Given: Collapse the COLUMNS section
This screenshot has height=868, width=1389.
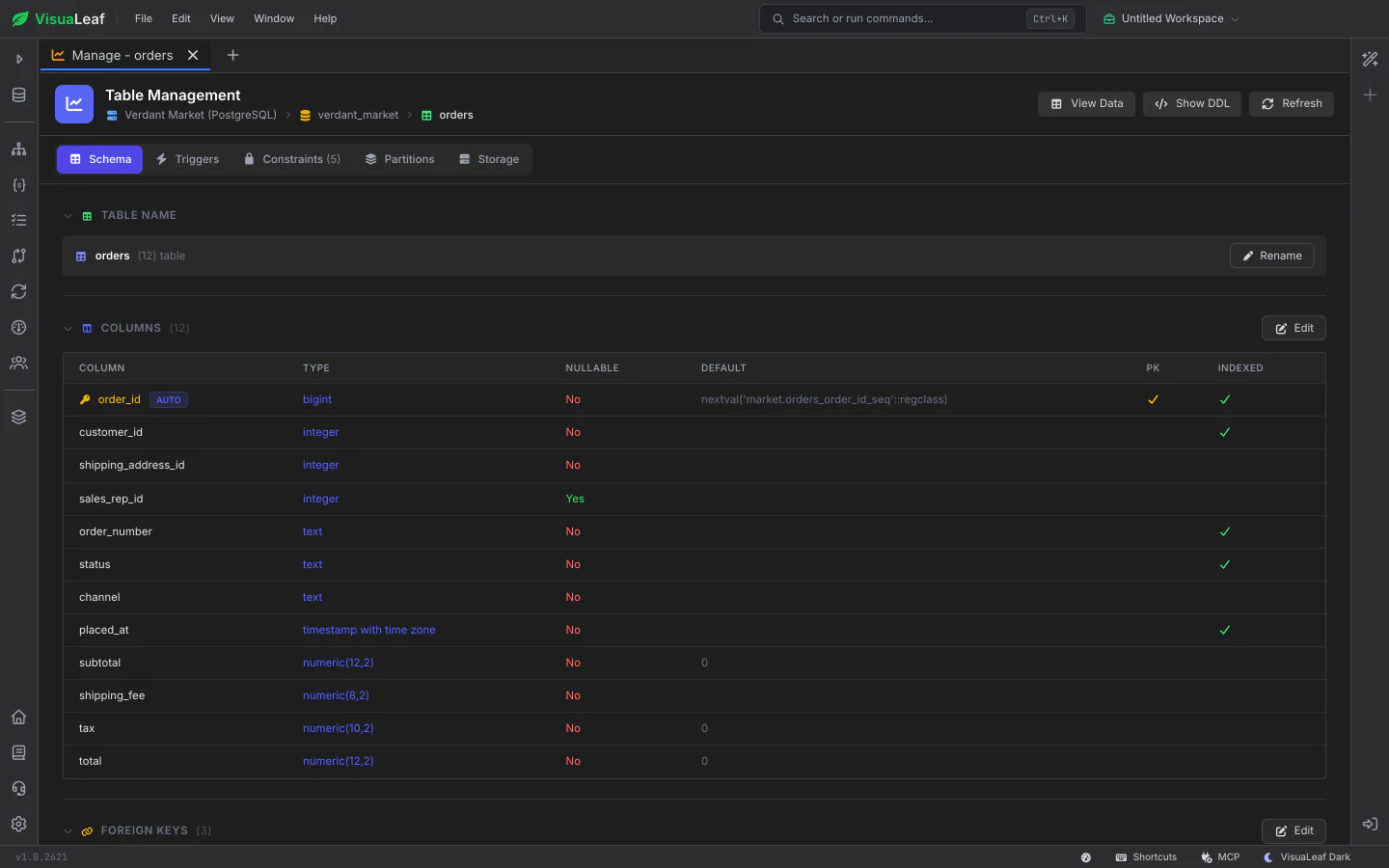Looking at the screenshot, I should tap(68, 329).
